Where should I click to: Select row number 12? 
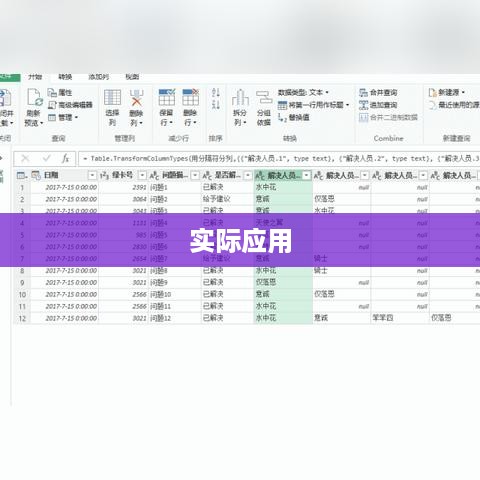22,318
